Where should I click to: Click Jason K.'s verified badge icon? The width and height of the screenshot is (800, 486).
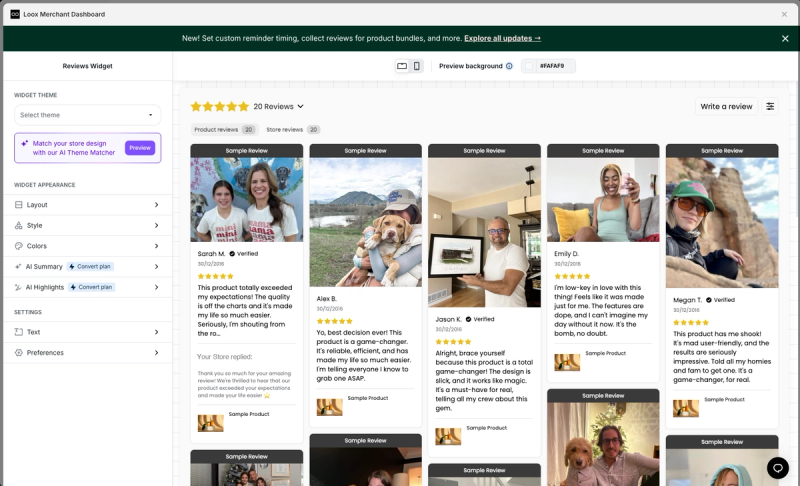[468, 319]
